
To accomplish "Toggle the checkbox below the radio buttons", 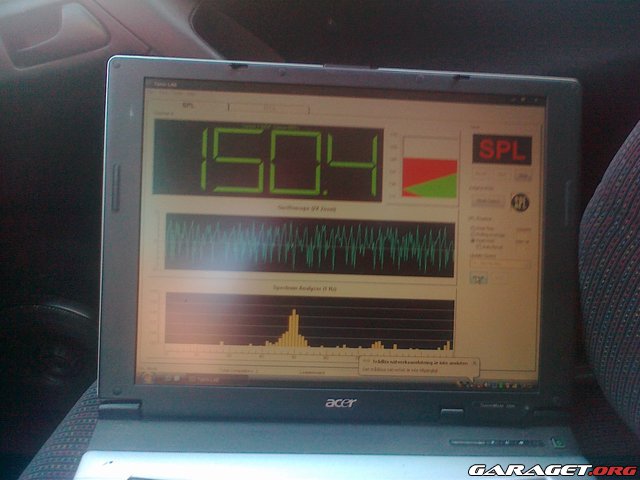I will [x=472, y=247].
